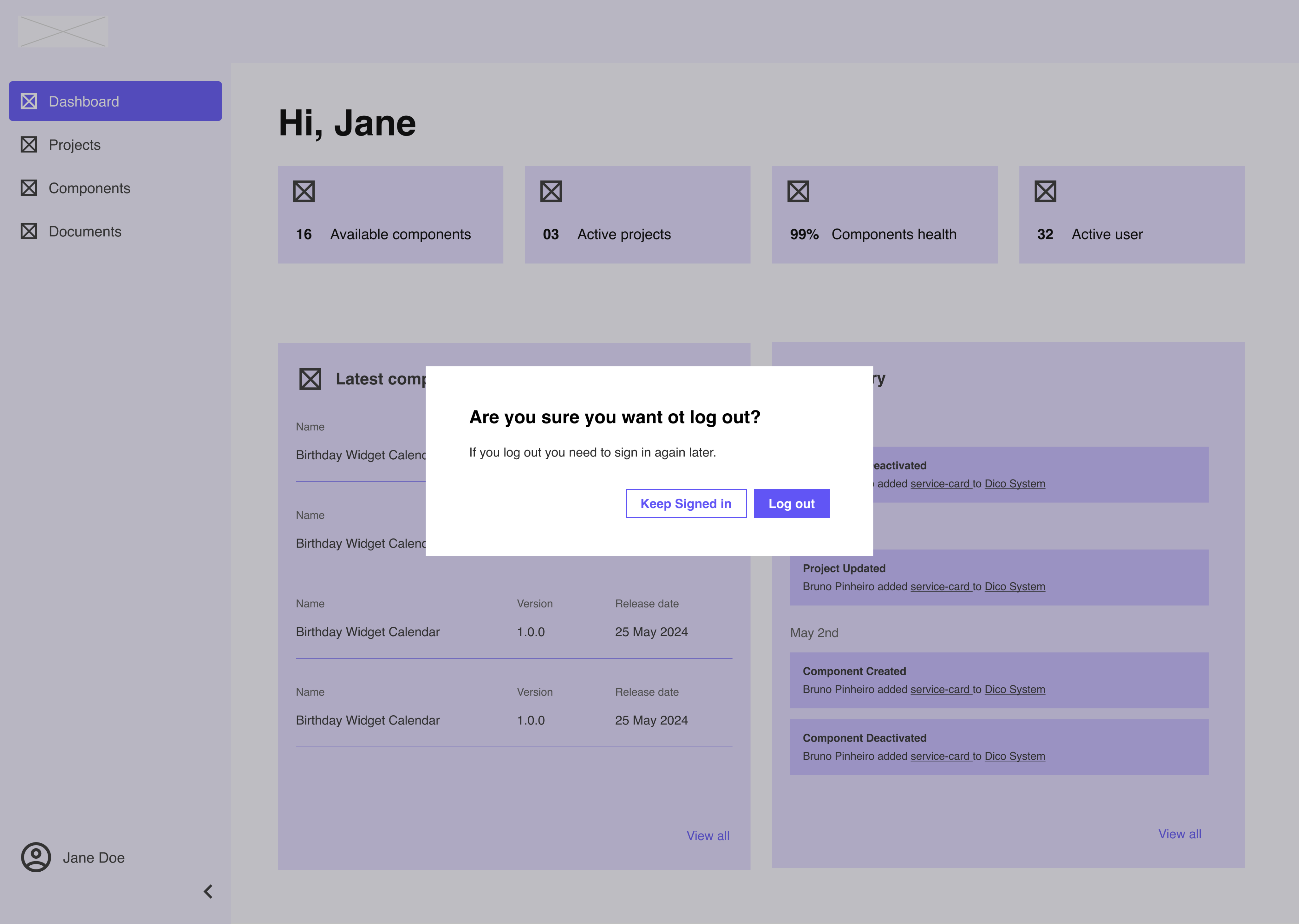Click the Projects sidebar icon

point(29,145)
